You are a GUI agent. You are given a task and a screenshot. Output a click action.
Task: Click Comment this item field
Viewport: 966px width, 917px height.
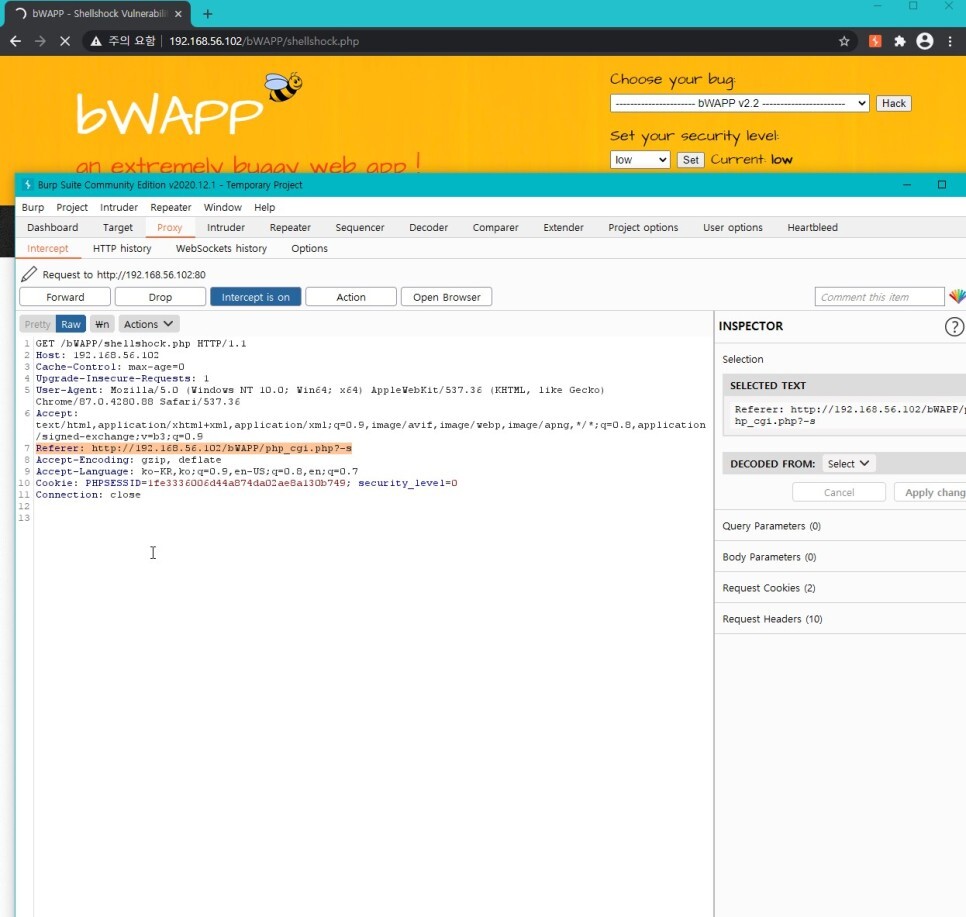click(879, 297)
